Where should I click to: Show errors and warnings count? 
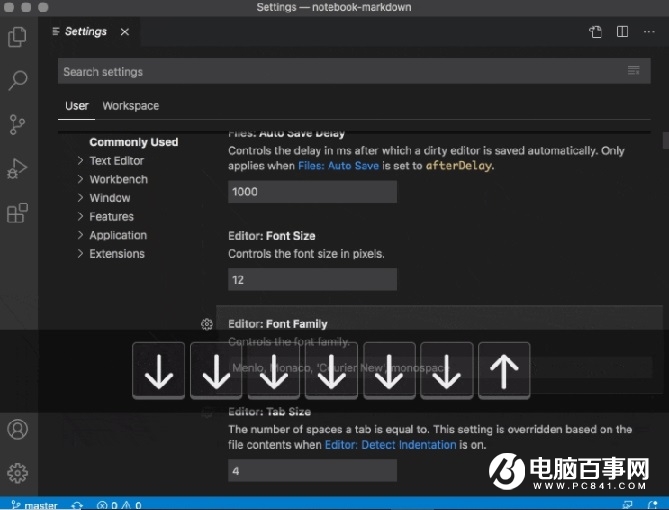coord(119,505)
